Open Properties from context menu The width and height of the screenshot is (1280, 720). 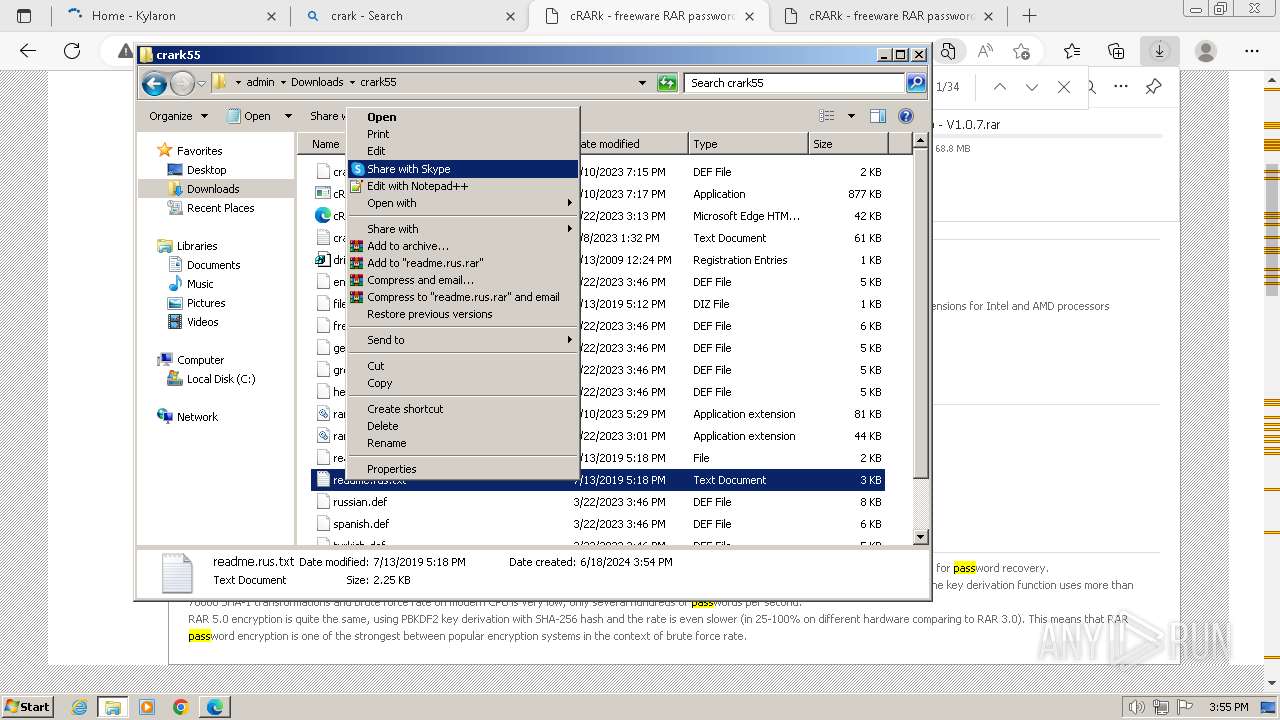pos(462,469)
